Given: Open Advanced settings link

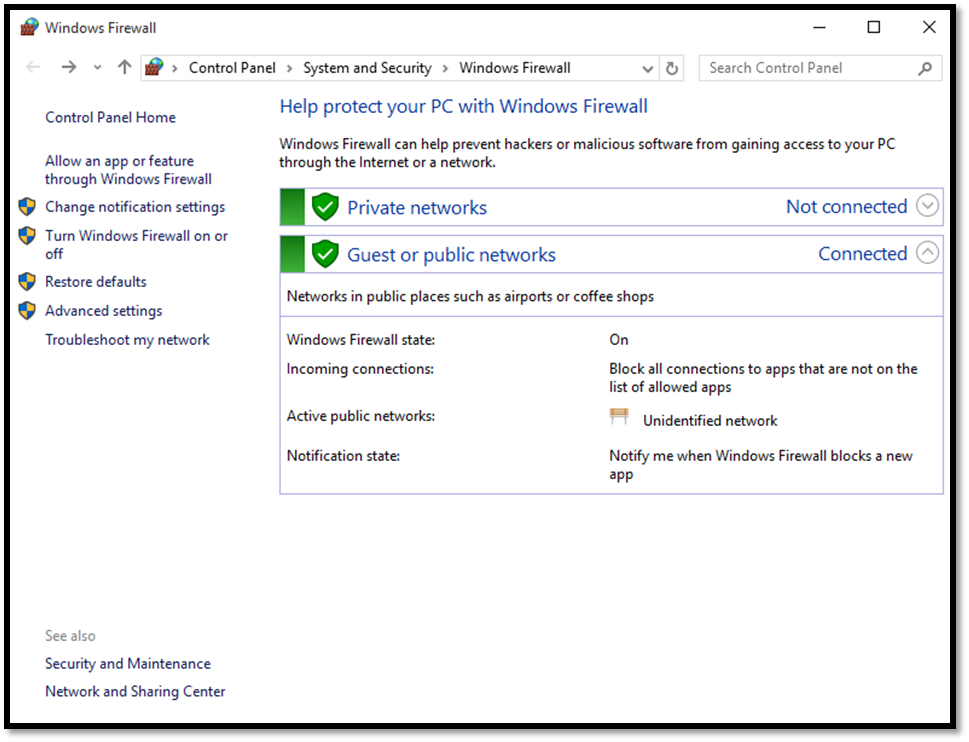Looking at the screenshot, I should point(103,311).
